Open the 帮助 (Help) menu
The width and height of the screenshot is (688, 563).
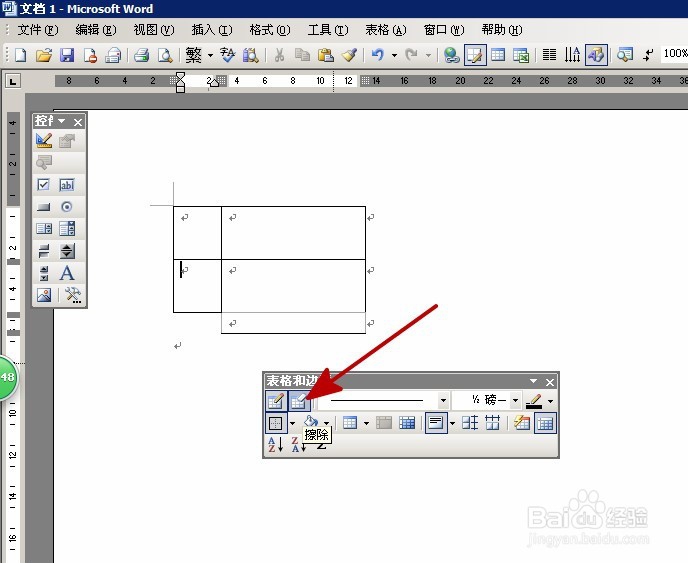(x=502, y=30)
